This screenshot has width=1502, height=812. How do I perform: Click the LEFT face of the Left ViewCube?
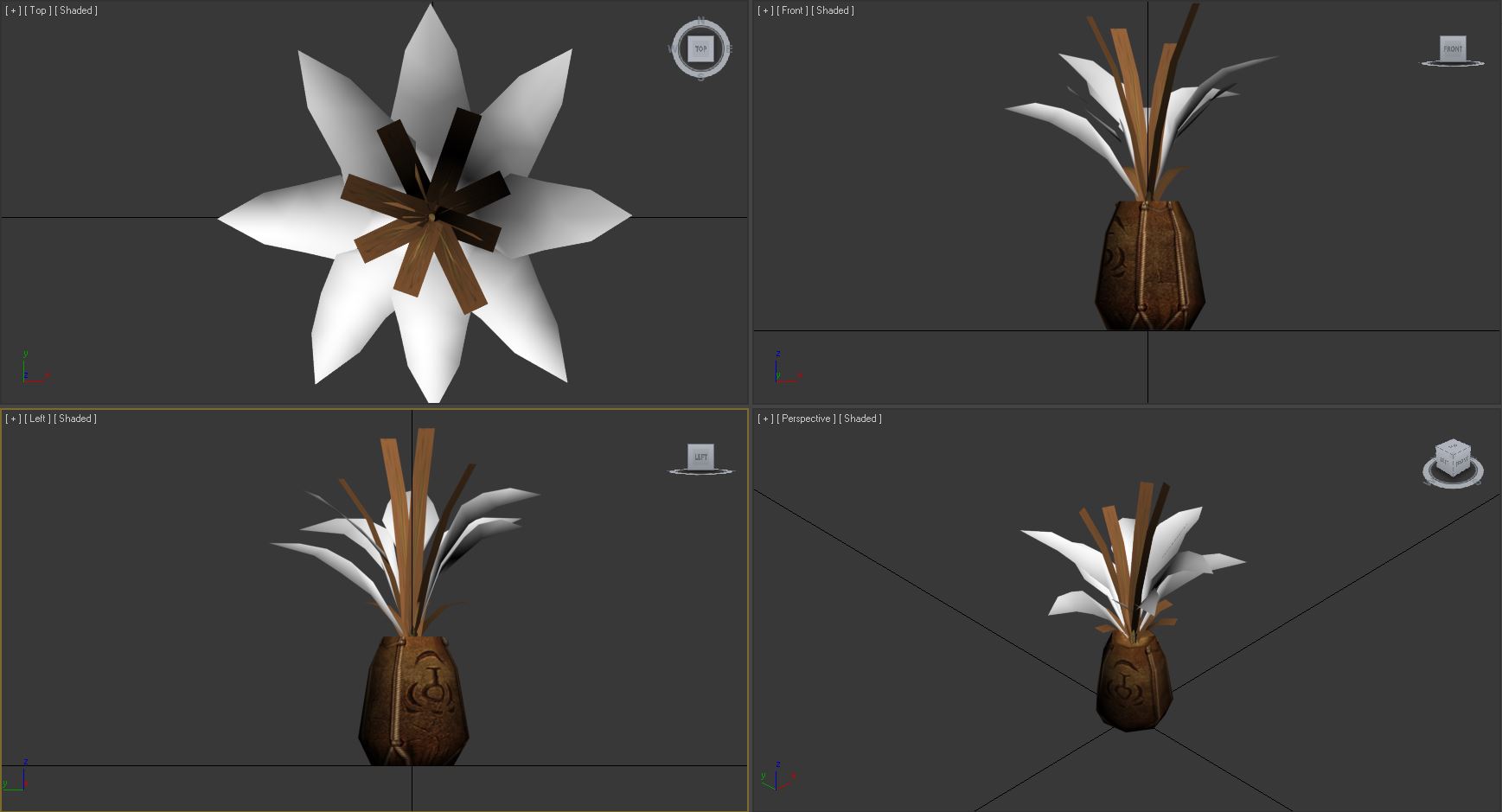pos(700,457)
